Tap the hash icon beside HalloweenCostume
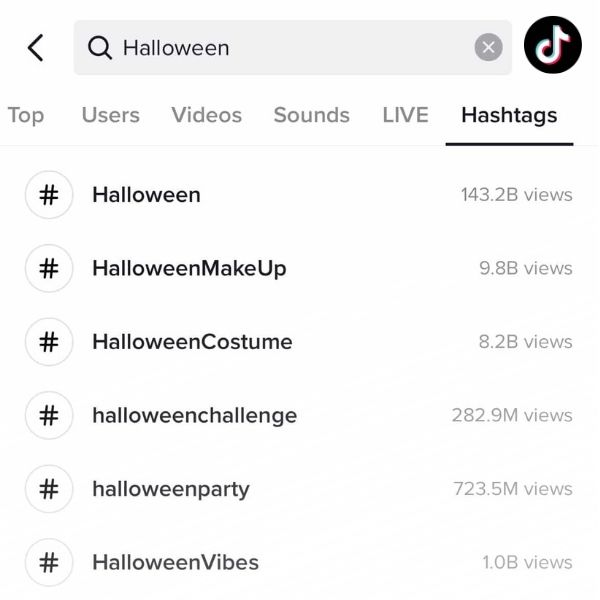This screenshot has height=600, width=600. point(49,342)
